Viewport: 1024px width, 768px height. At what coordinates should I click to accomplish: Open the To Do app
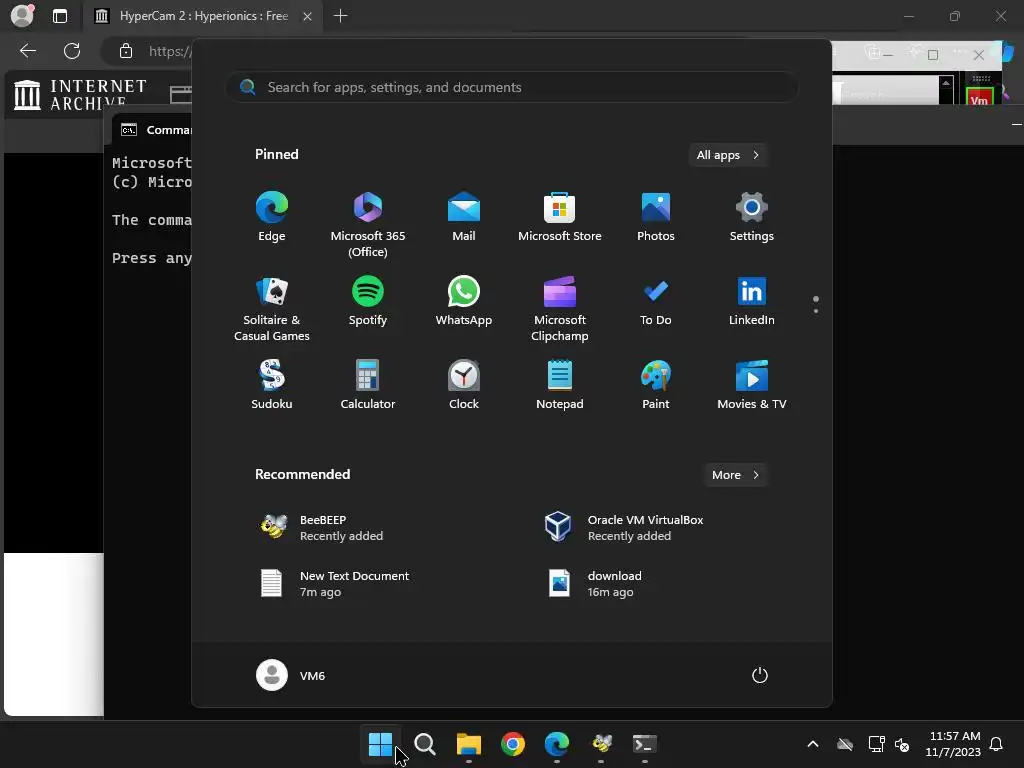[x=656, y=301]
